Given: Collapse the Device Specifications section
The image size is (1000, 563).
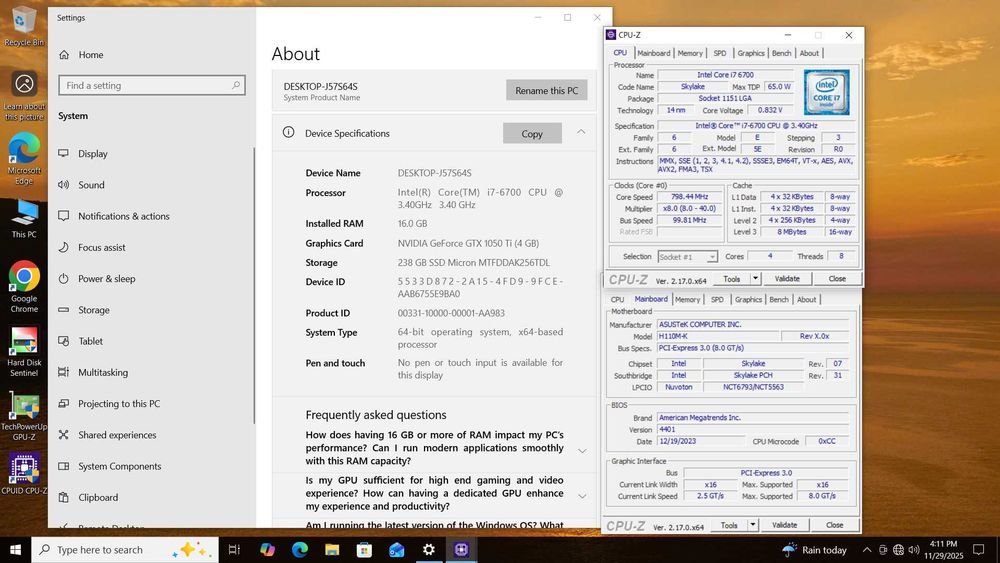Looking at the screenshot, I should (581, 132).
